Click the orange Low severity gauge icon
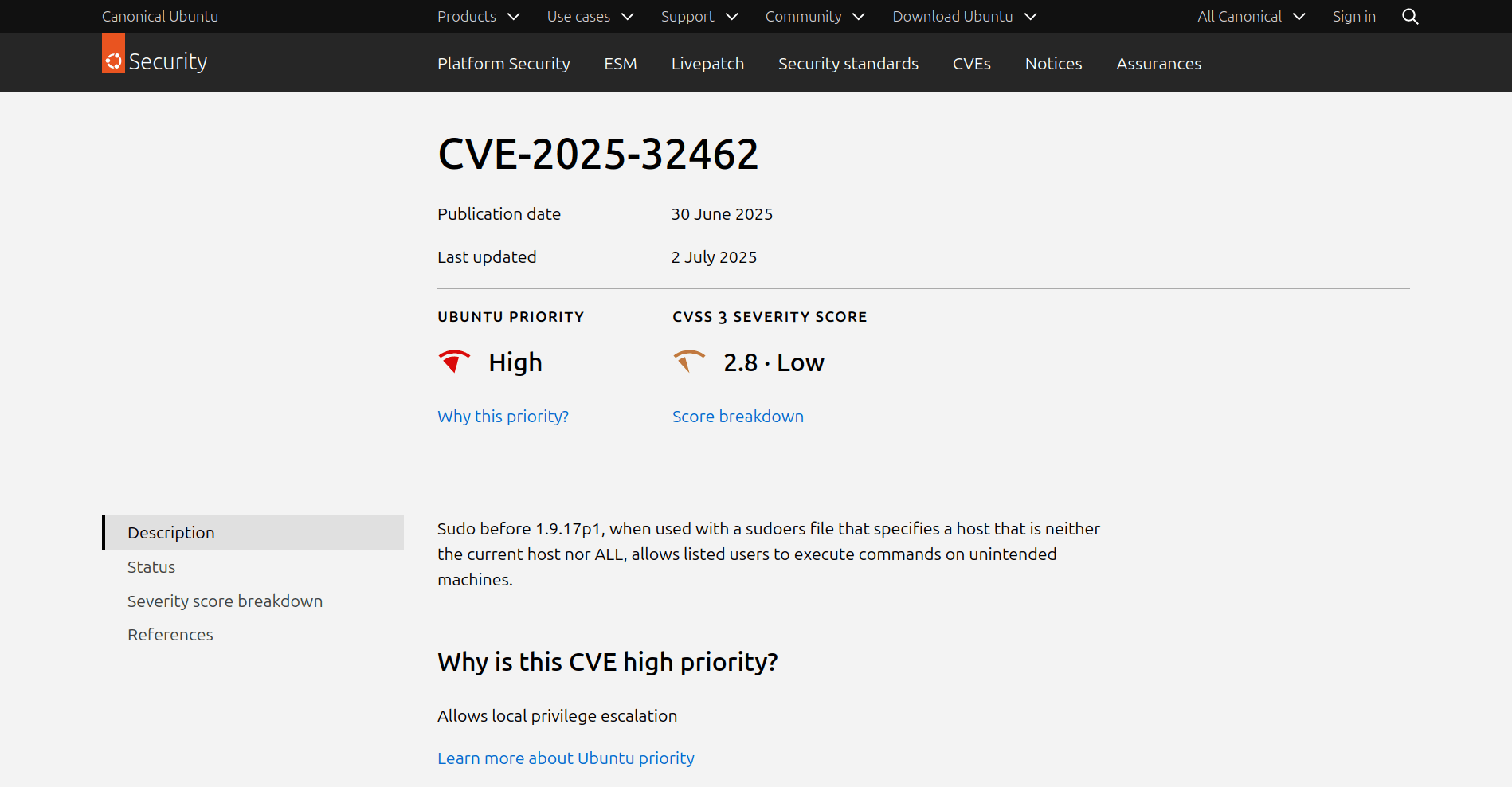This screenshot has height=787, width=1512. pyautogui.click(x=688, y=362)
